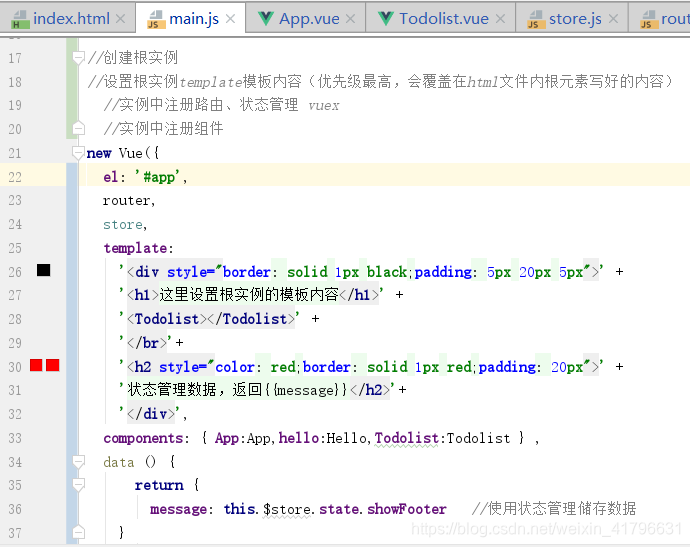
Task: Click the hello:Hello entry in components
Action: [x=323, y=438]
